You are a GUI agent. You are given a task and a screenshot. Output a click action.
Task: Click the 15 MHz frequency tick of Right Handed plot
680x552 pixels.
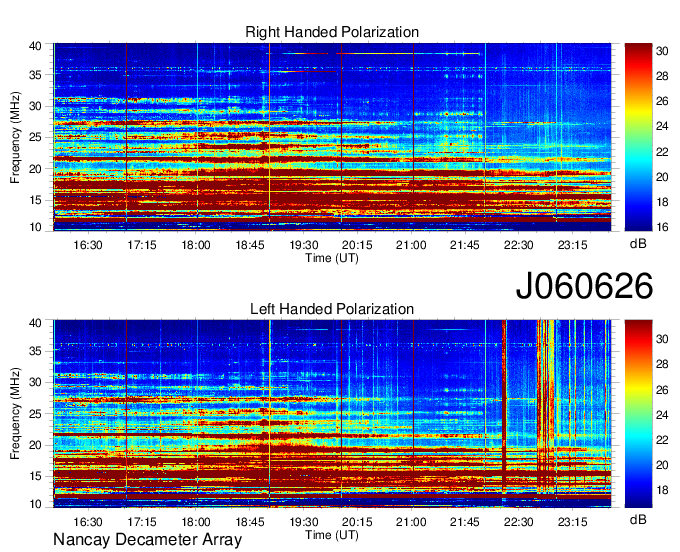pos(36,200)
